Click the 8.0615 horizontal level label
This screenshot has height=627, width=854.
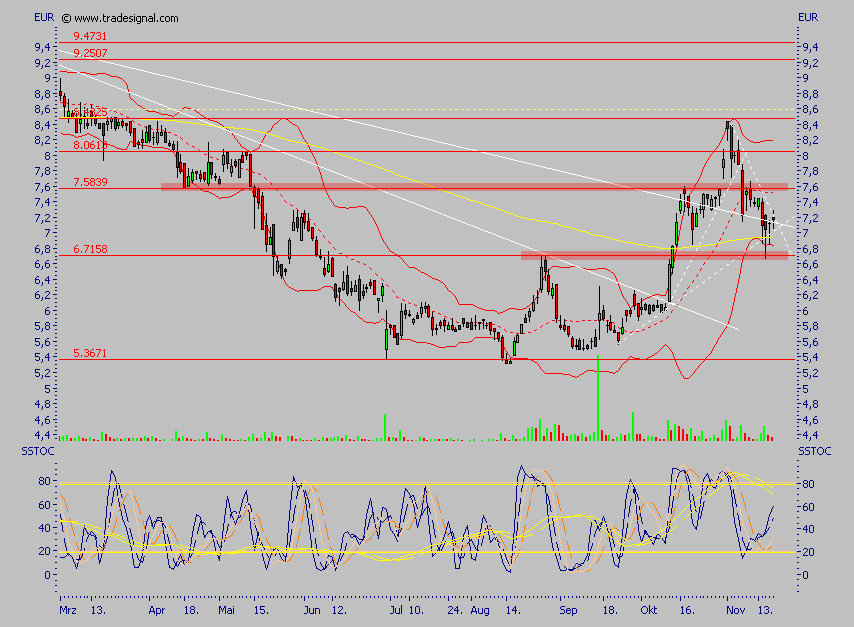click(90, 145)
